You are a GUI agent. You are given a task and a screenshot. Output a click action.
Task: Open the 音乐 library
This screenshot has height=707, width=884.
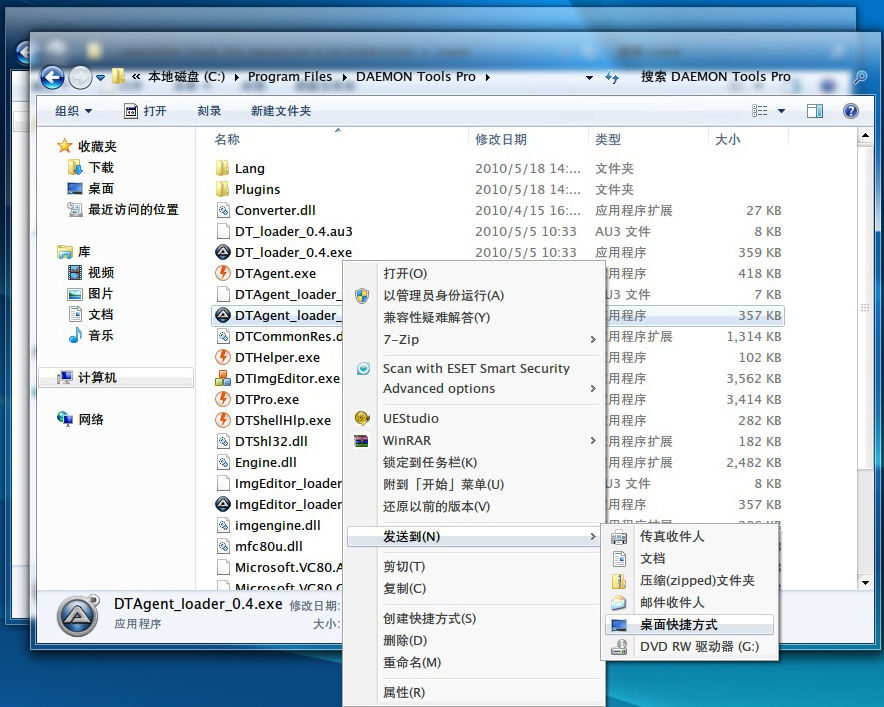coord(91,335)
